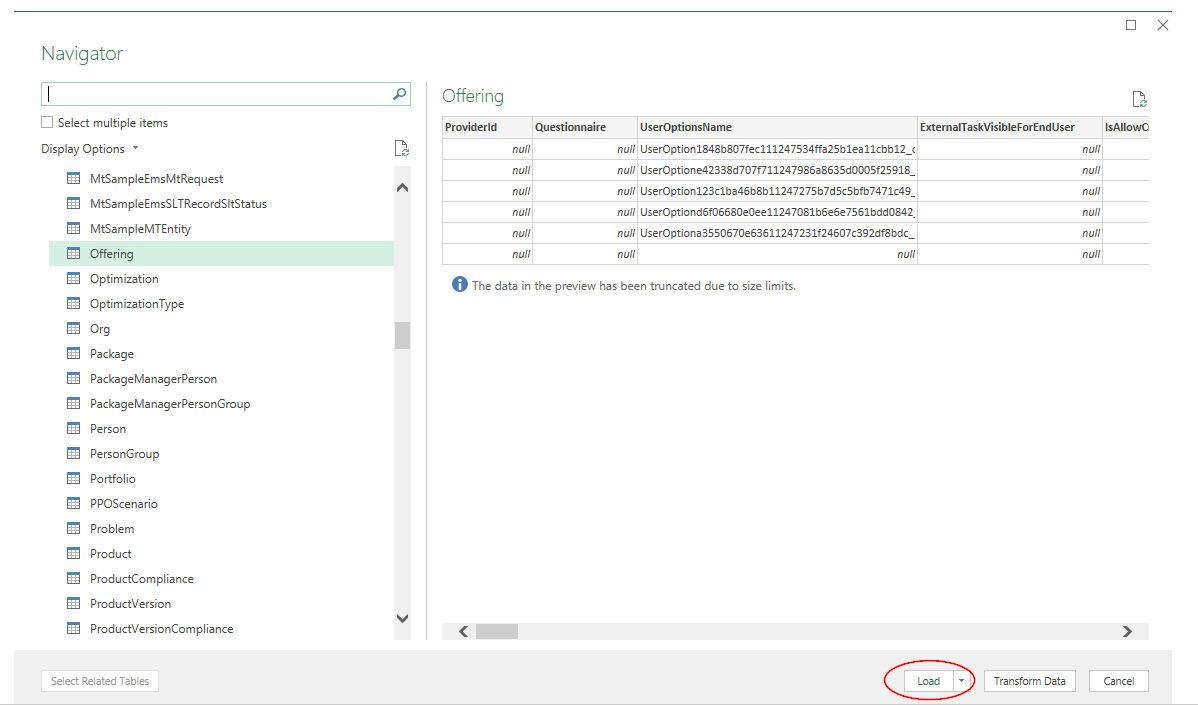
Task: Click the refresh icon next to Display Options
Action: 402,147
